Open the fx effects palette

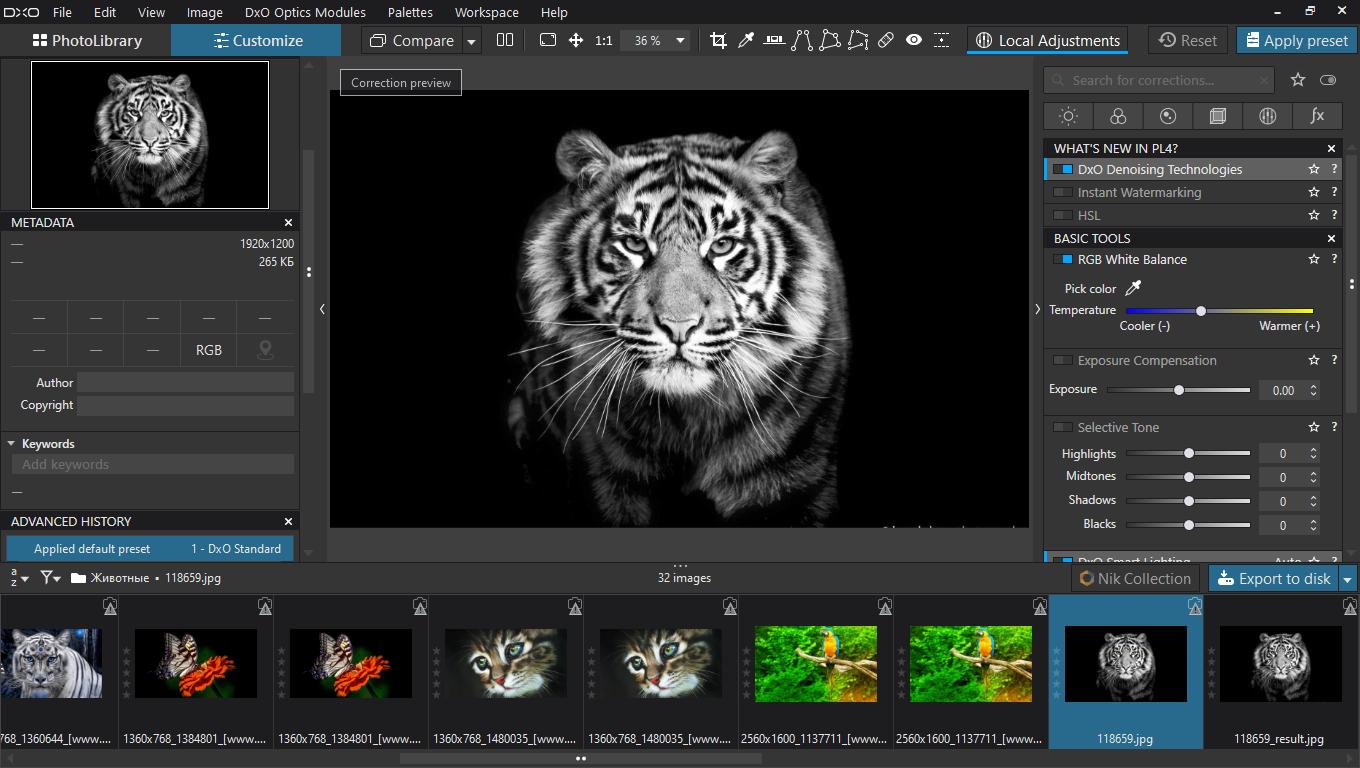point(1317,116)
